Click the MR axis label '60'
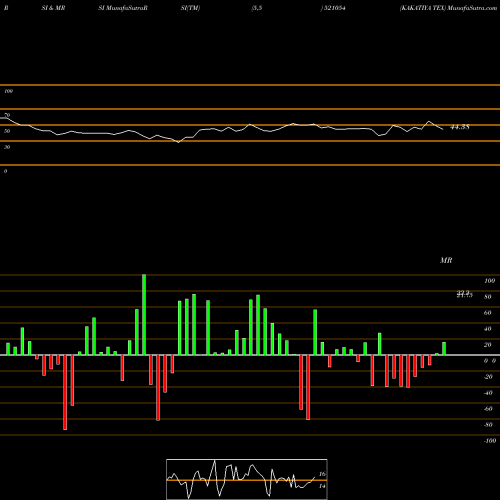500x500 pixels. 488,313
